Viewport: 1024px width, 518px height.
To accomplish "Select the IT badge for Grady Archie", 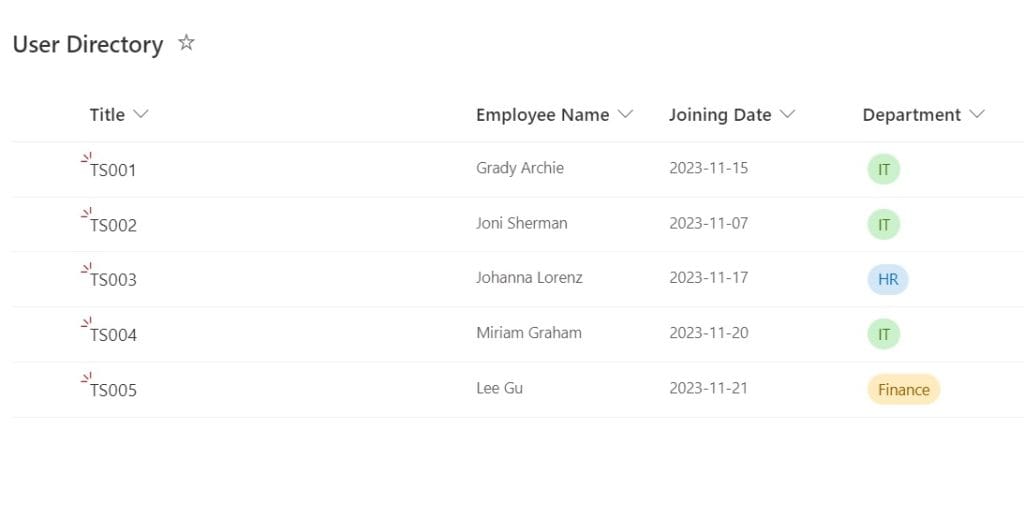I will click(x=884, y=170).
